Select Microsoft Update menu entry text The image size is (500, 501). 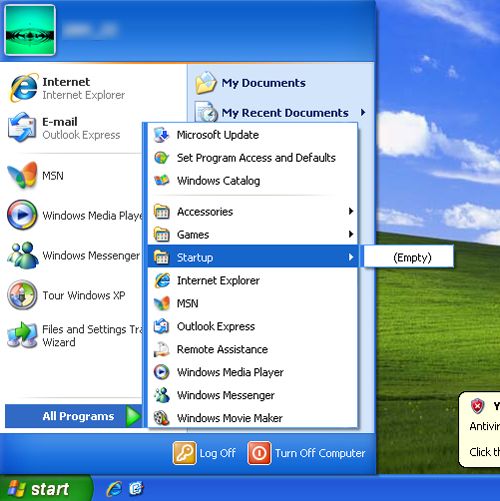point(218,135)
